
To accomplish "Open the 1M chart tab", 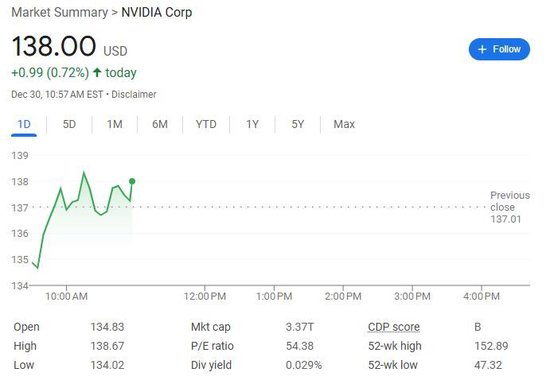I will click(115, 124).
